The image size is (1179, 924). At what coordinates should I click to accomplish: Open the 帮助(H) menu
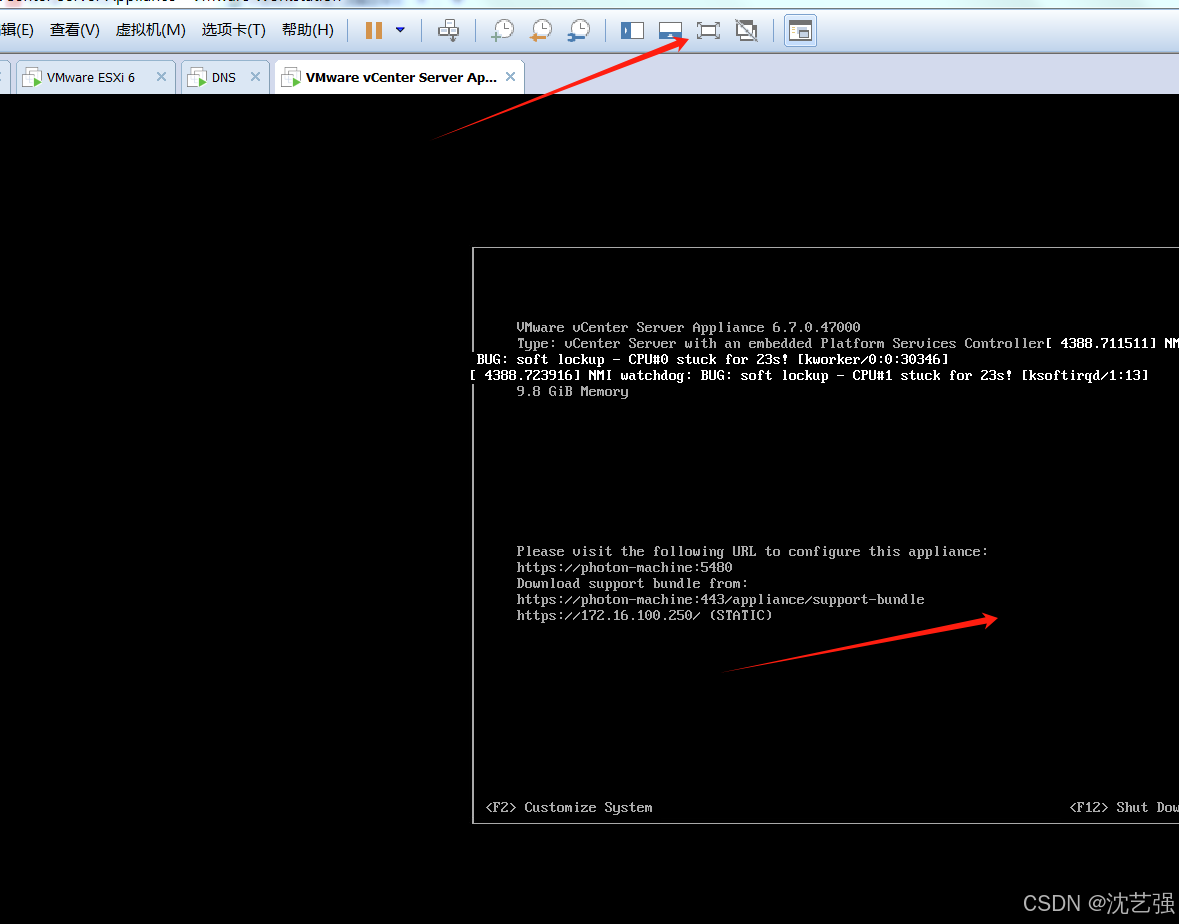click(308, 30)
